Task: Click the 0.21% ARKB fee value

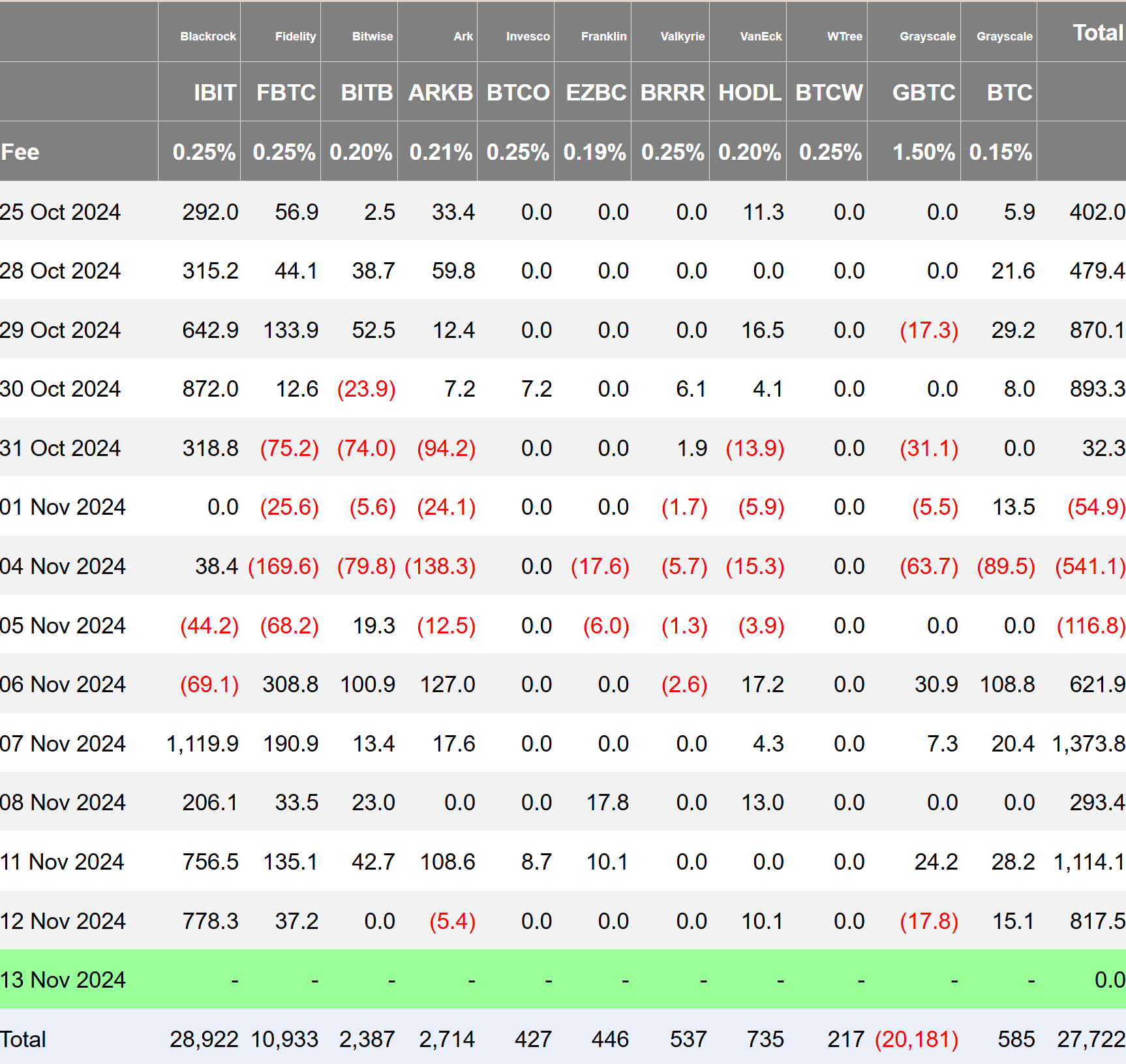Action: pyautogui.click(x=441, y=152)
